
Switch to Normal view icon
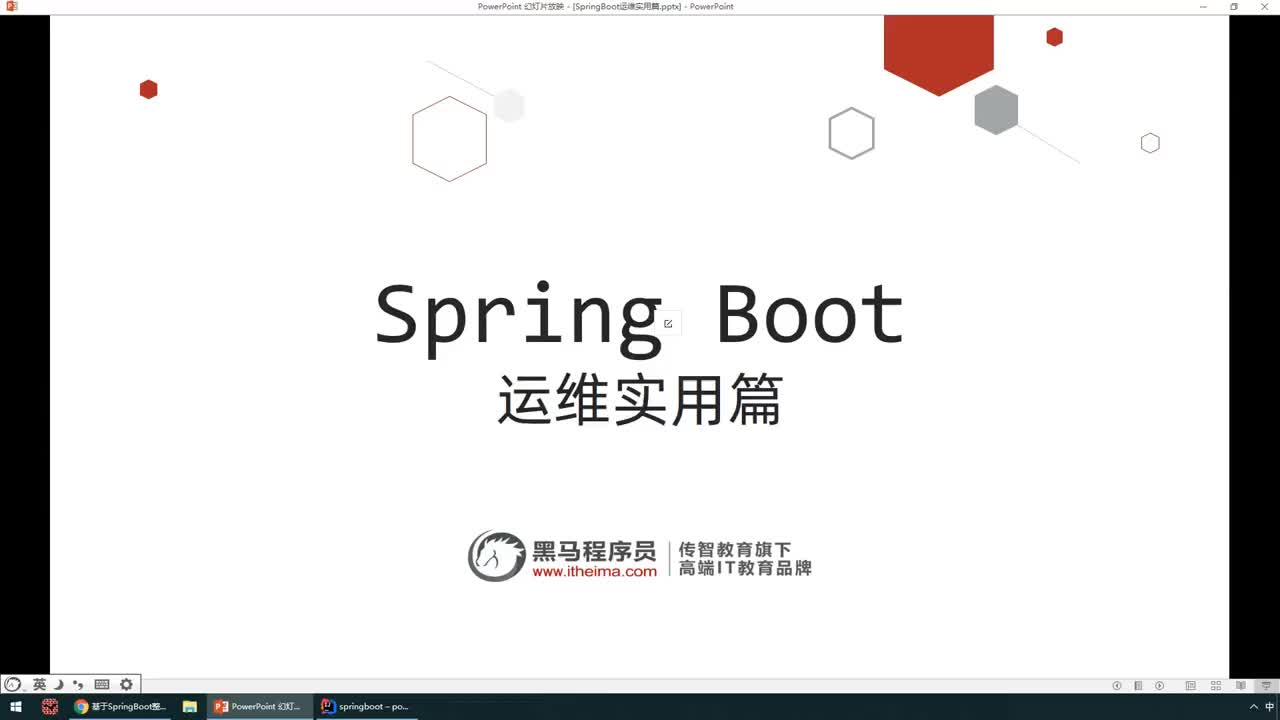(x=1190, y=686)
